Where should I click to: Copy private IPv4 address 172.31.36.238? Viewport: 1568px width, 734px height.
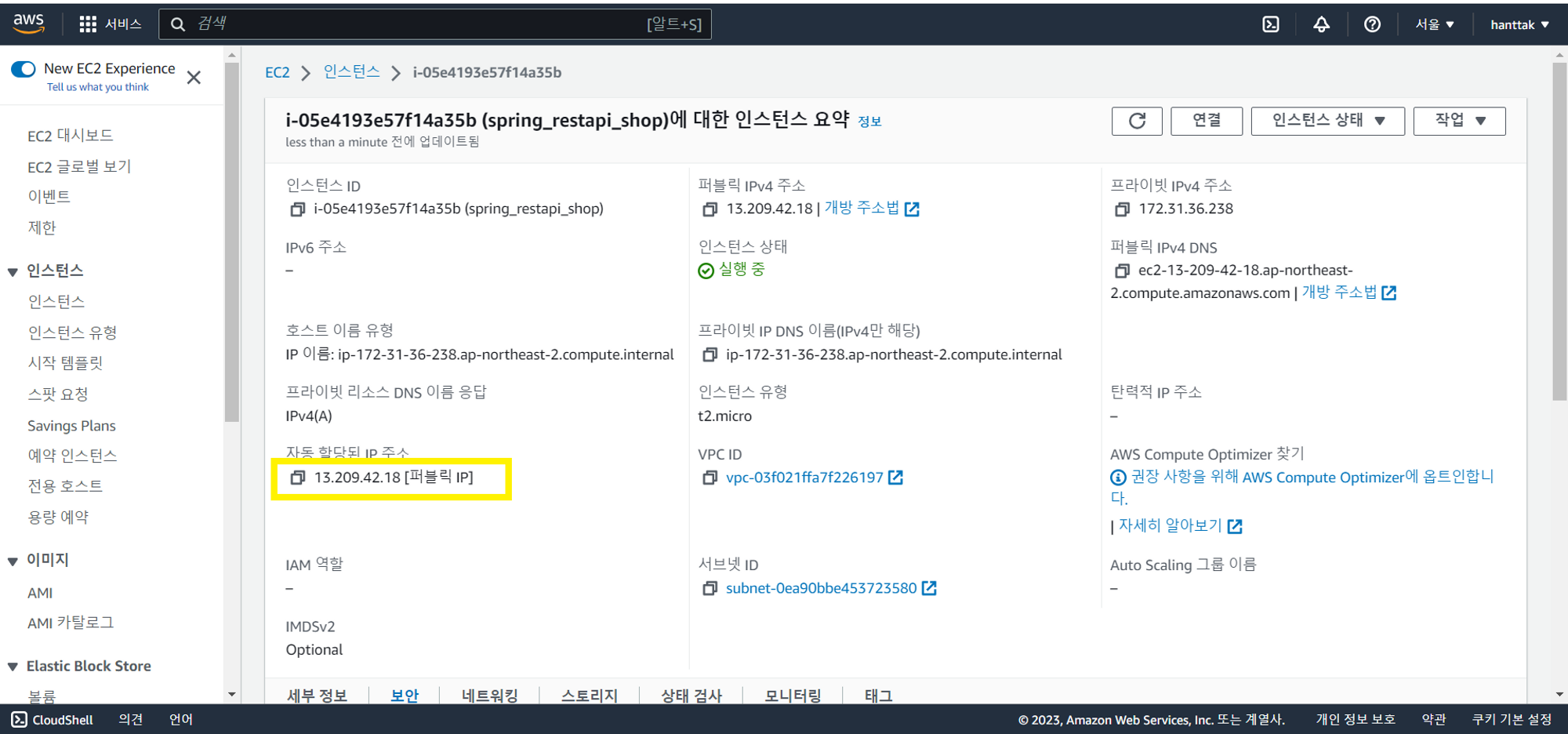[x=1122, y=209]
